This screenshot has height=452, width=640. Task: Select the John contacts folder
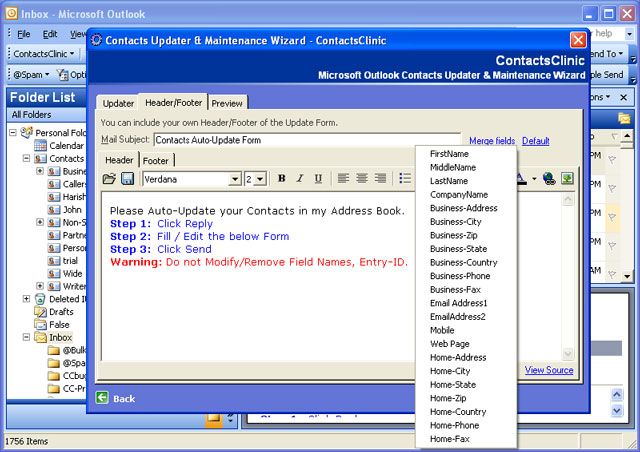click(72, 209)
